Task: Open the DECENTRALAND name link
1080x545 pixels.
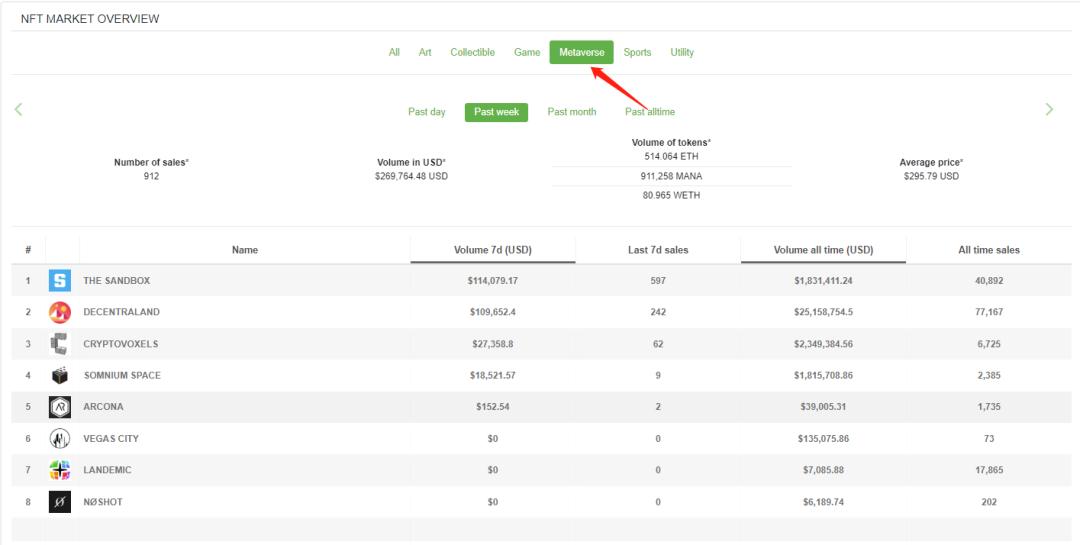Action: [x=121, y=312]
